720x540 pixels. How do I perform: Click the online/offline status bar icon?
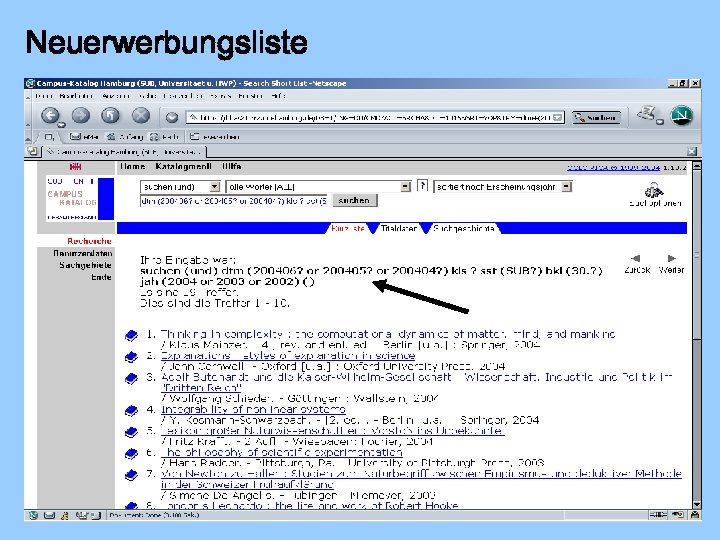point(658,515)
